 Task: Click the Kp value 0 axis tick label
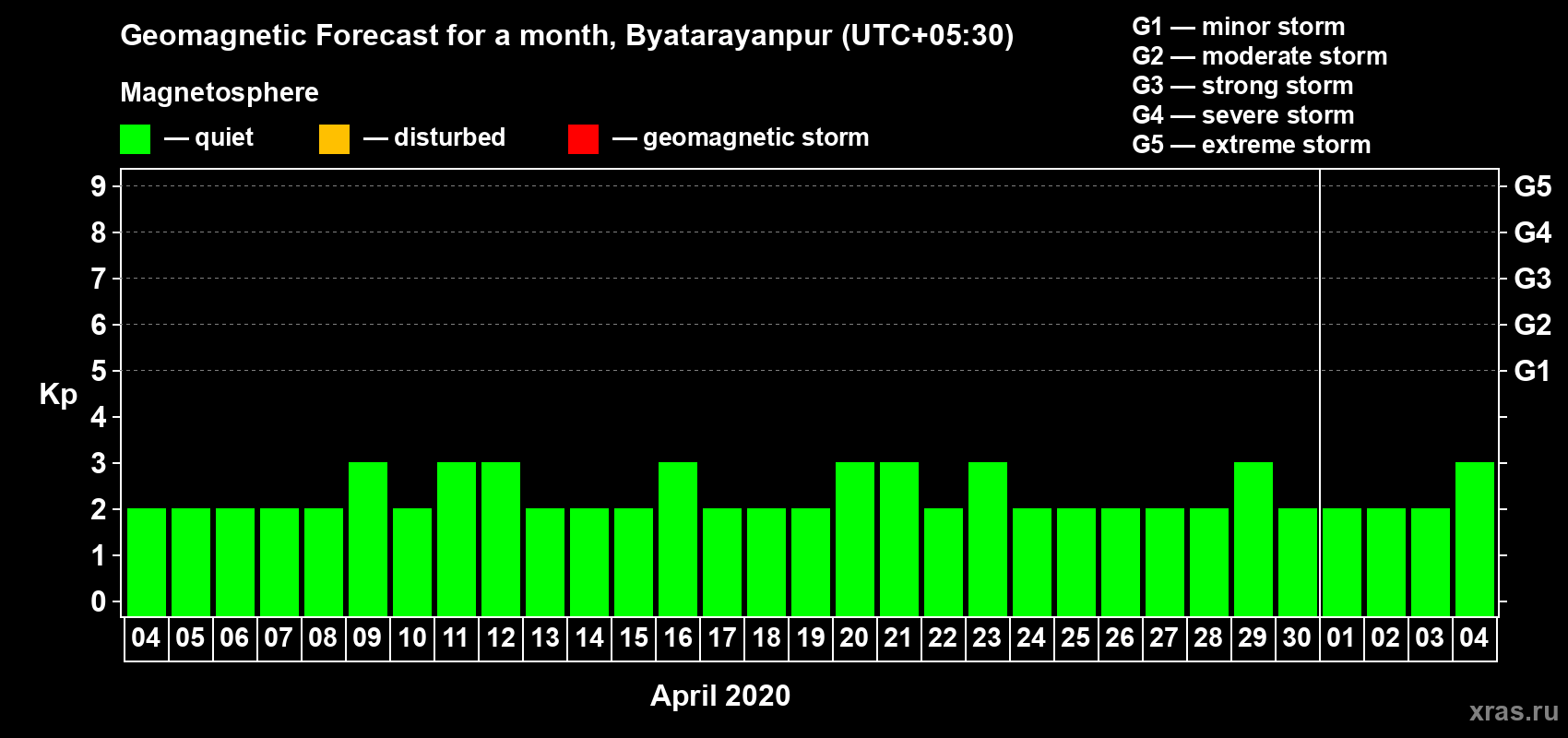point(99,601)
